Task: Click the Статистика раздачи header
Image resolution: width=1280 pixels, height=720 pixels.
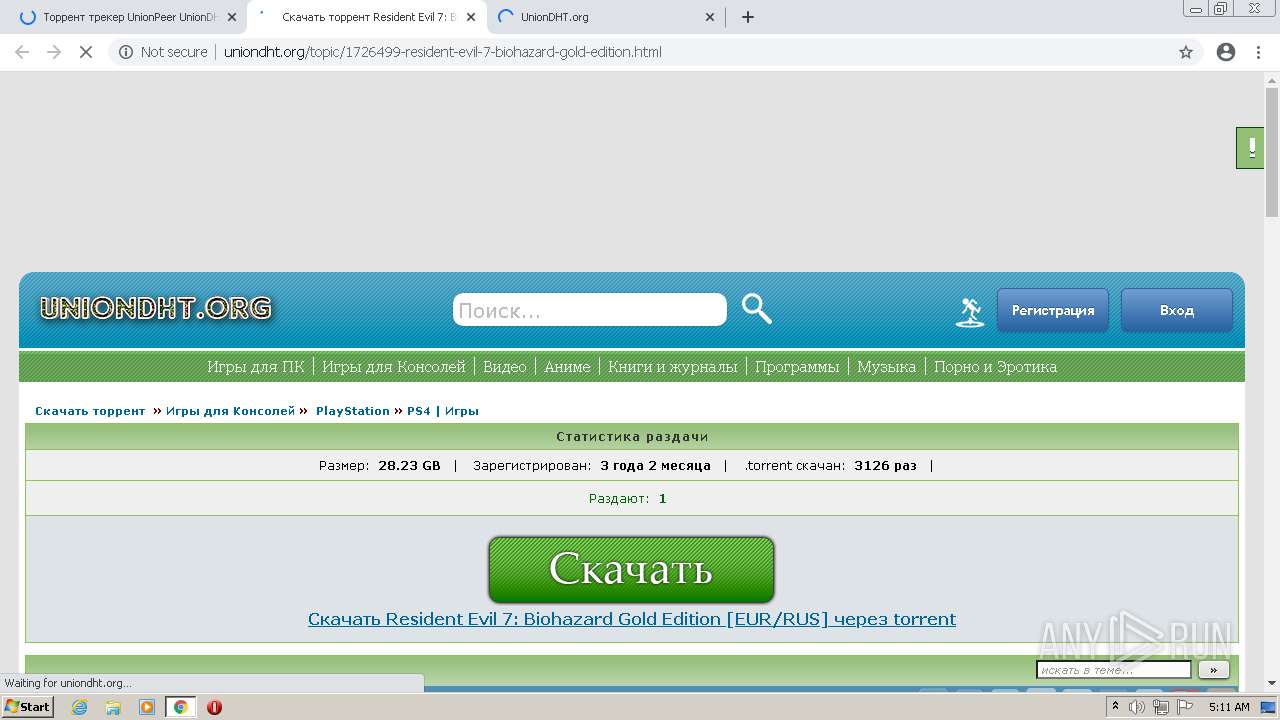Action: (x=632, y=437)
